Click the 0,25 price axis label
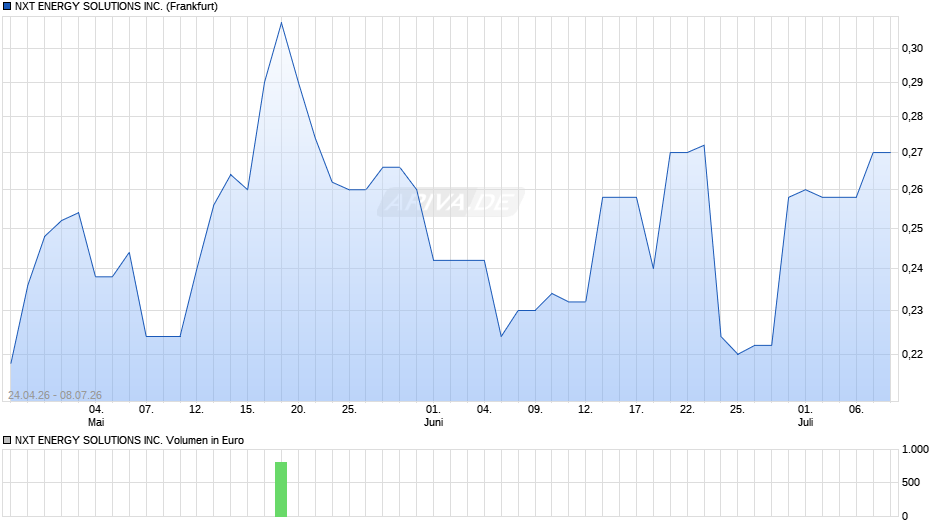The height and width of the screenshot is (526, 940). [912, 229]
